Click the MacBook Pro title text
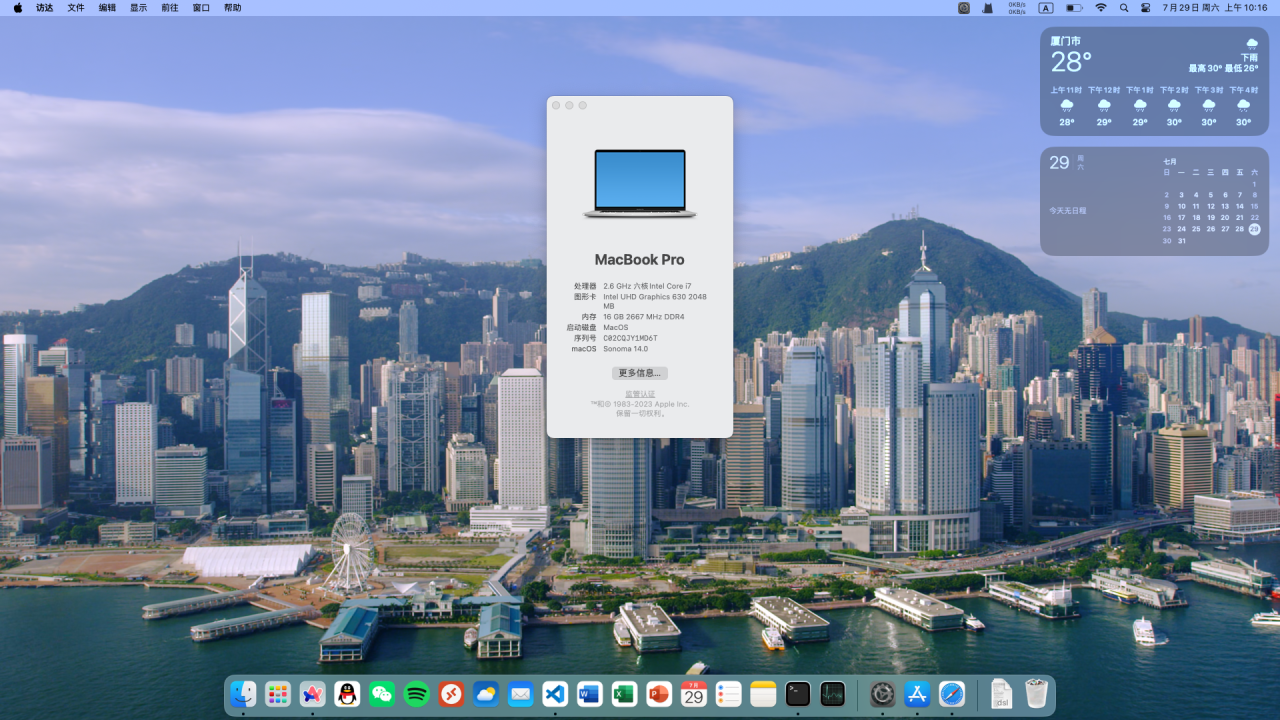This screenshot has height=720, width=1280. 640,259
